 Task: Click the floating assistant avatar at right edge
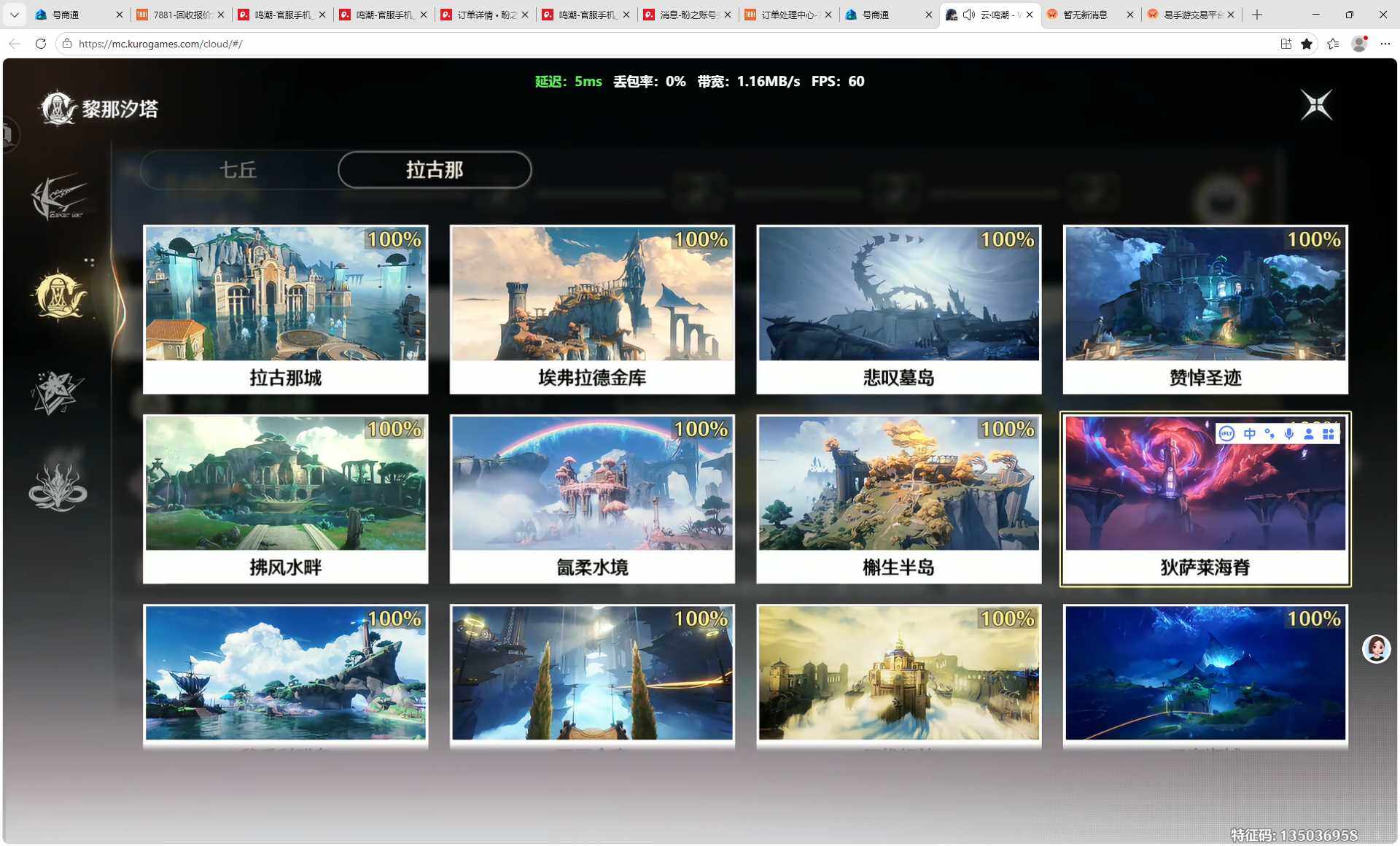[x=1376, y=648]
